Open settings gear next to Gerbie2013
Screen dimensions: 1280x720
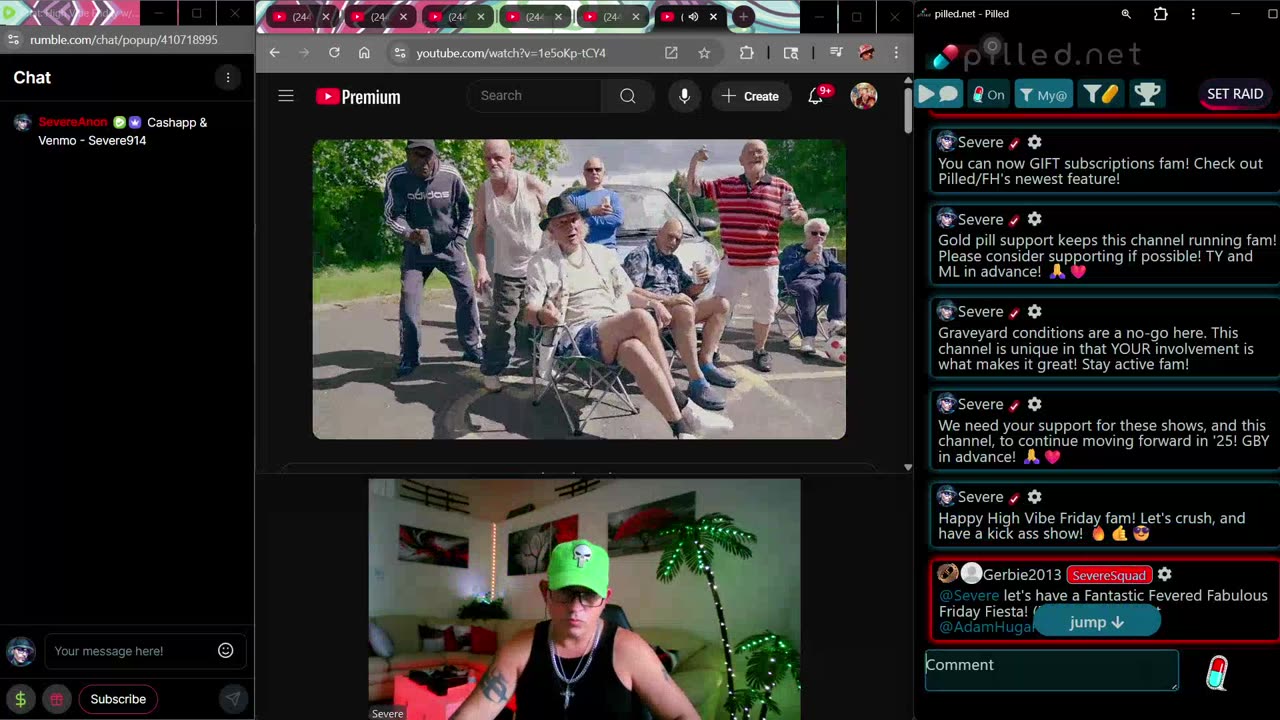[1164, 574]
